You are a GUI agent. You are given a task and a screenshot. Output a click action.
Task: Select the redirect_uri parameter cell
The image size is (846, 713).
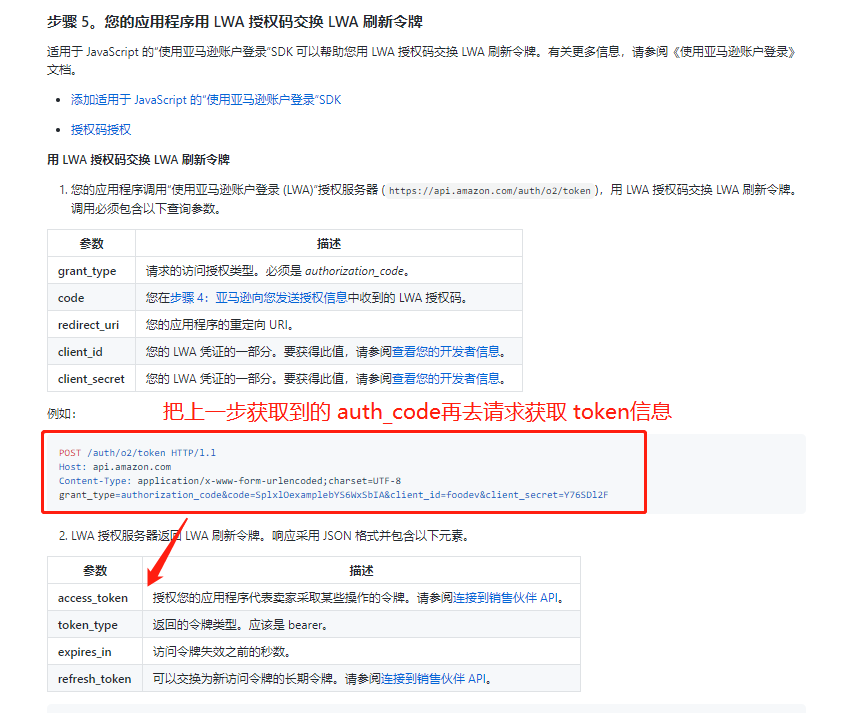91,324
